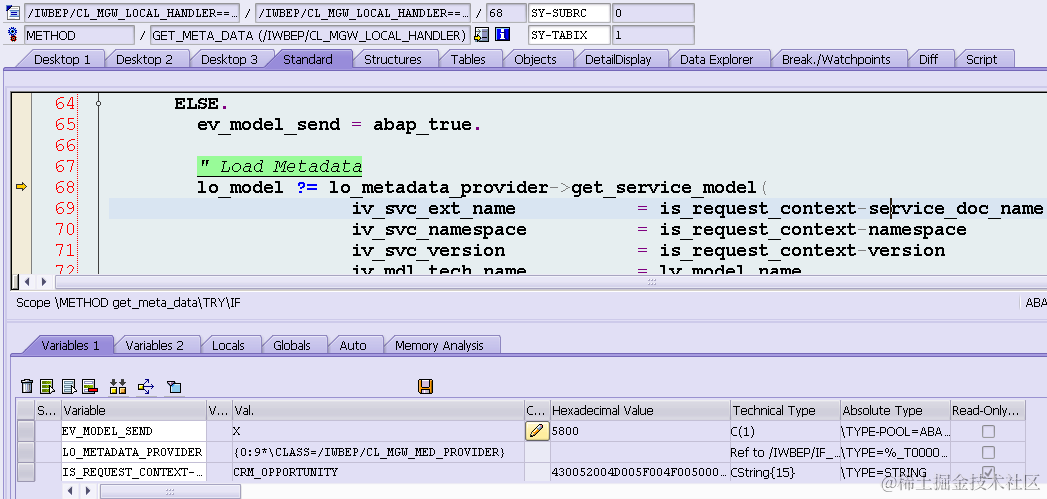
Task: Switch to Desktop 1 tab
Action: coord(62,59)
